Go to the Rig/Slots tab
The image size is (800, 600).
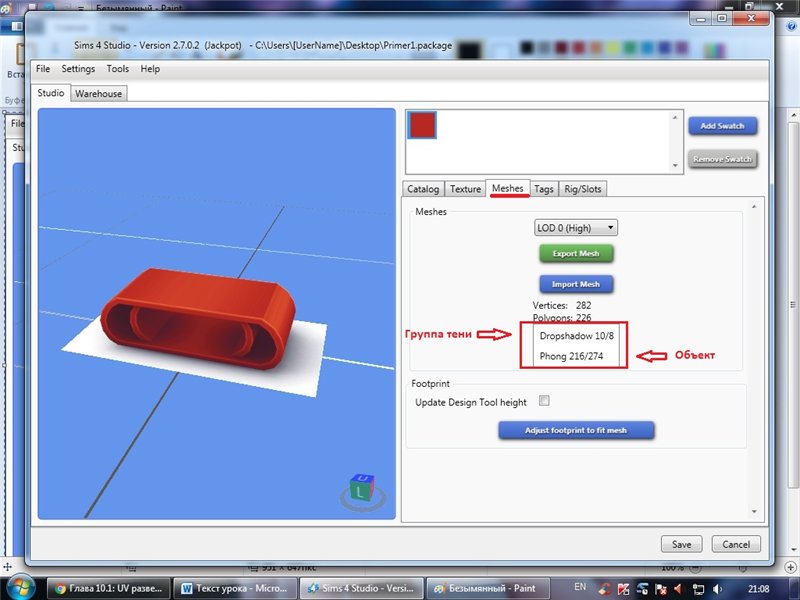(x=583, y=189)
